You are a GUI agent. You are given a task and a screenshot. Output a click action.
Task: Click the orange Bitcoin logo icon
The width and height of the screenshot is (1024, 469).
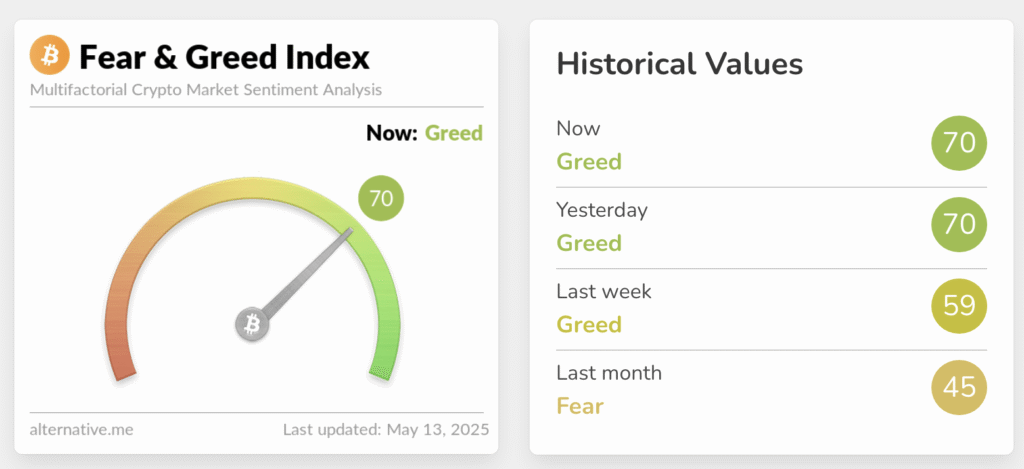click(x=50, y=56)
